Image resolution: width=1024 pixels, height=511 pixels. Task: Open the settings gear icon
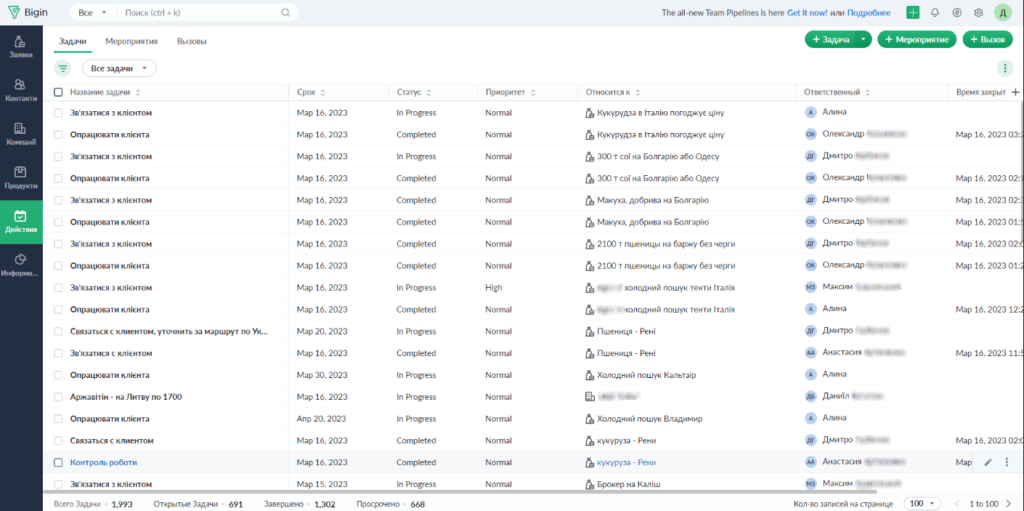point(978,13)
